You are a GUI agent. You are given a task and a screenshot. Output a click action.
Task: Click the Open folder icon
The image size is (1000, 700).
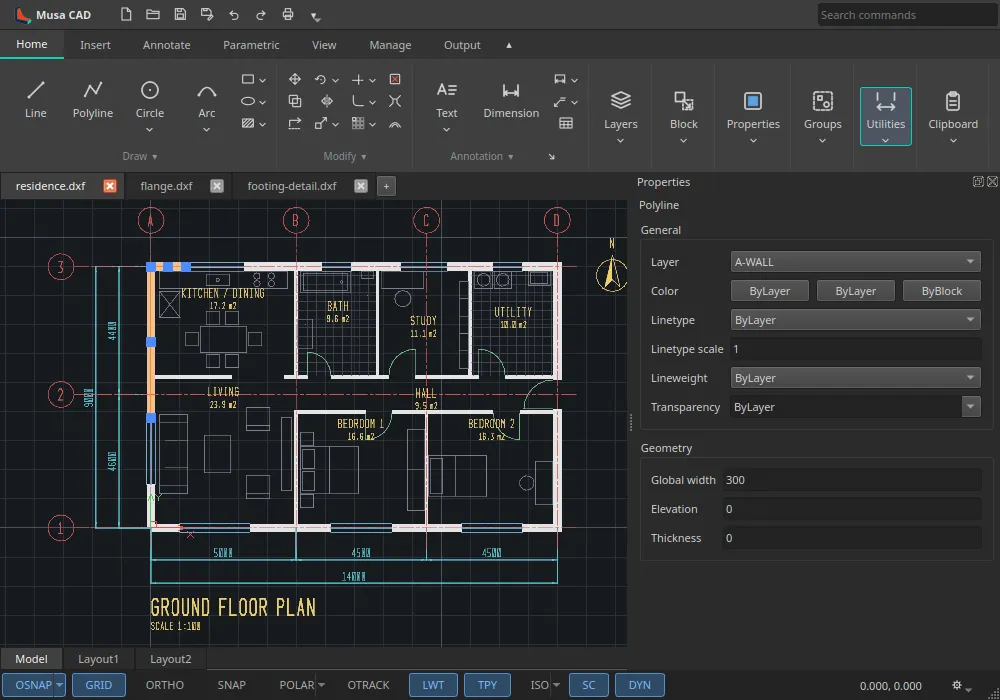click(x=153, y=14)
